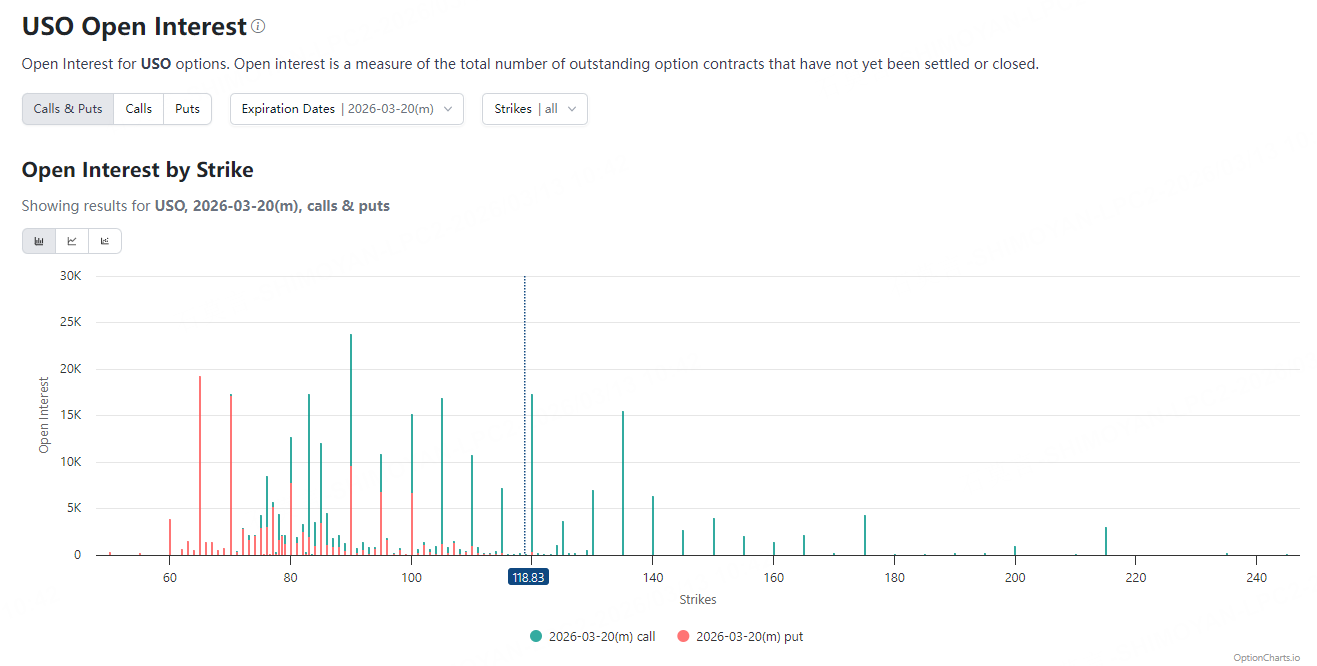The height and width of the screenshot is (666, 1317).
Task: Open the Expiration Dates dropdown
Action: point(346,109)
